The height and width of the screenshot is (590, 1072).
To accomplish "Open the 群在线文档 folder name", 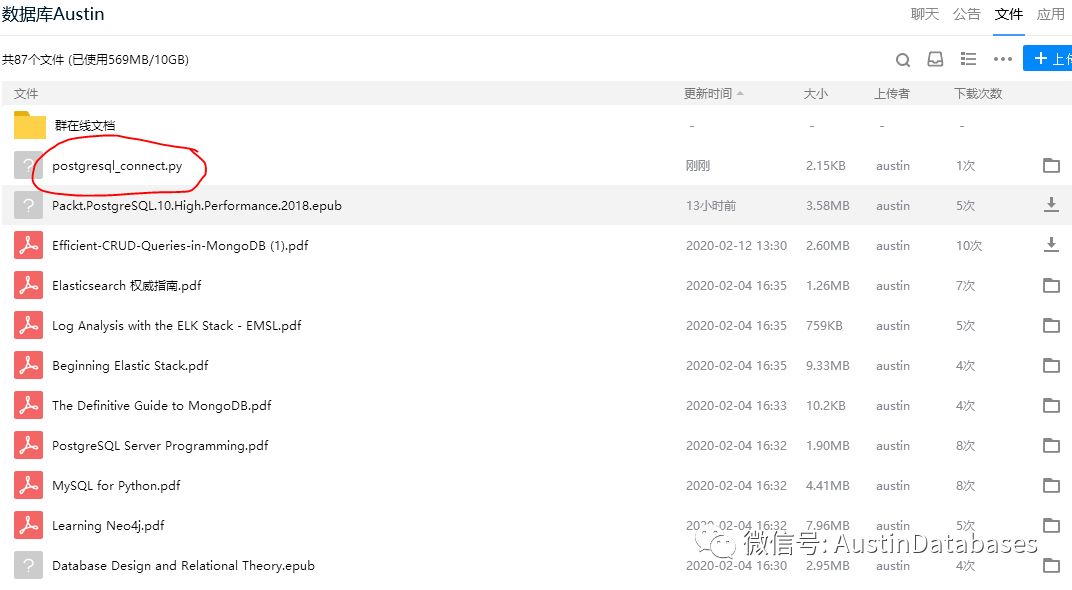I will [x=85, y=126].
